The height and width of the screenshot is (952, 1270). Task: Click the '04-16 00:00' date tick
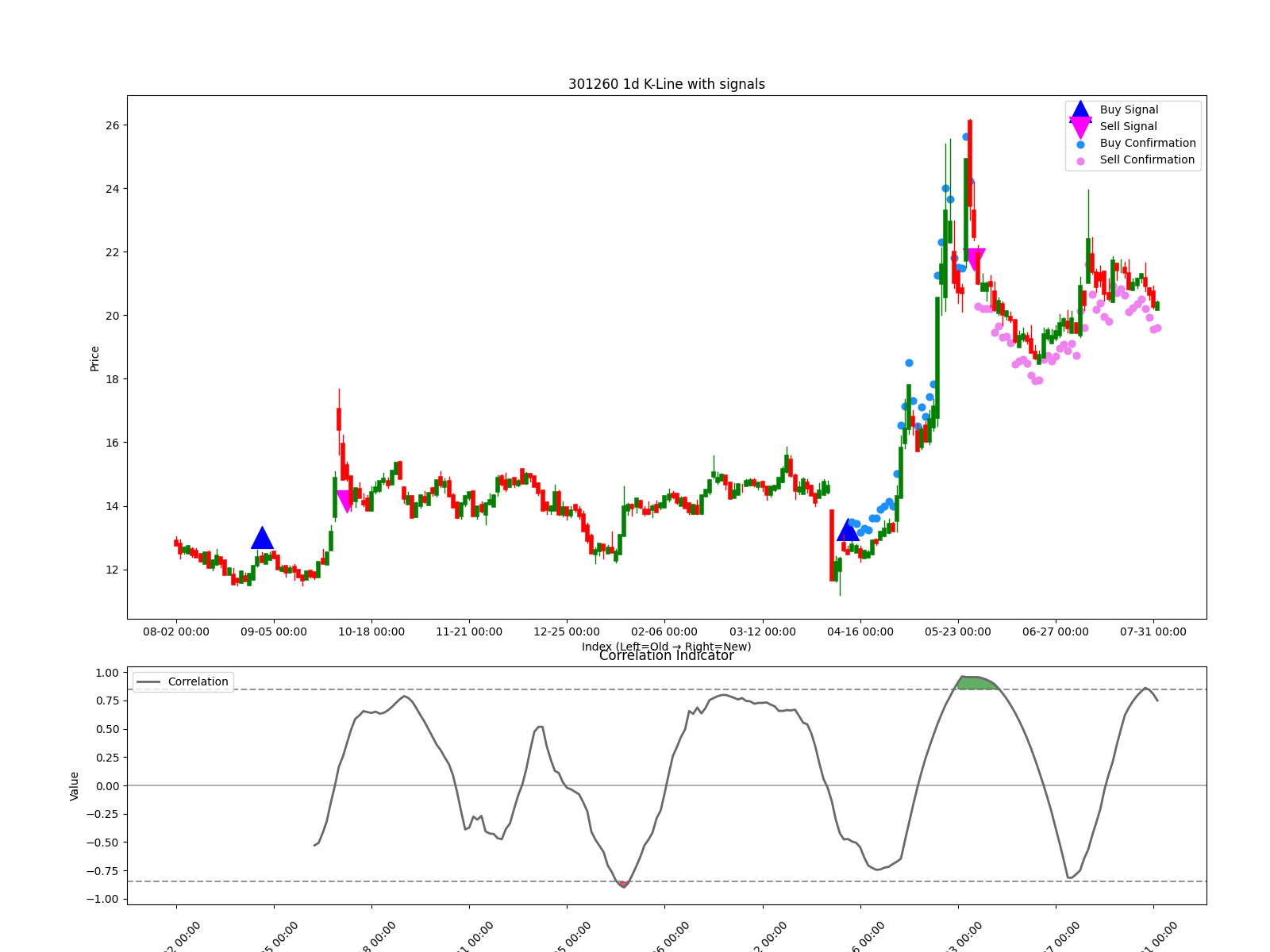coord(860,631)
